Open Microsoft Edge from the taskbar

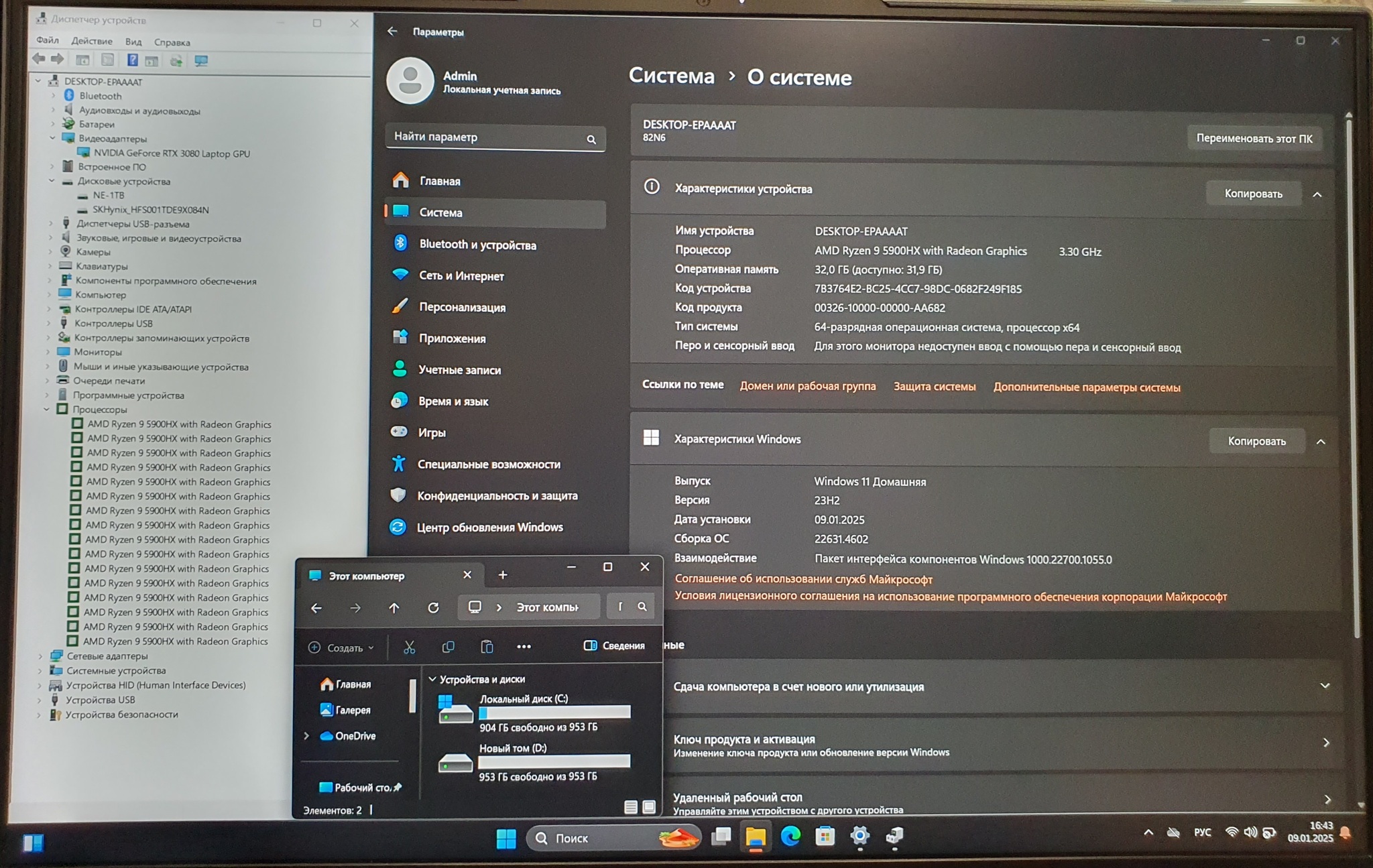790,836
